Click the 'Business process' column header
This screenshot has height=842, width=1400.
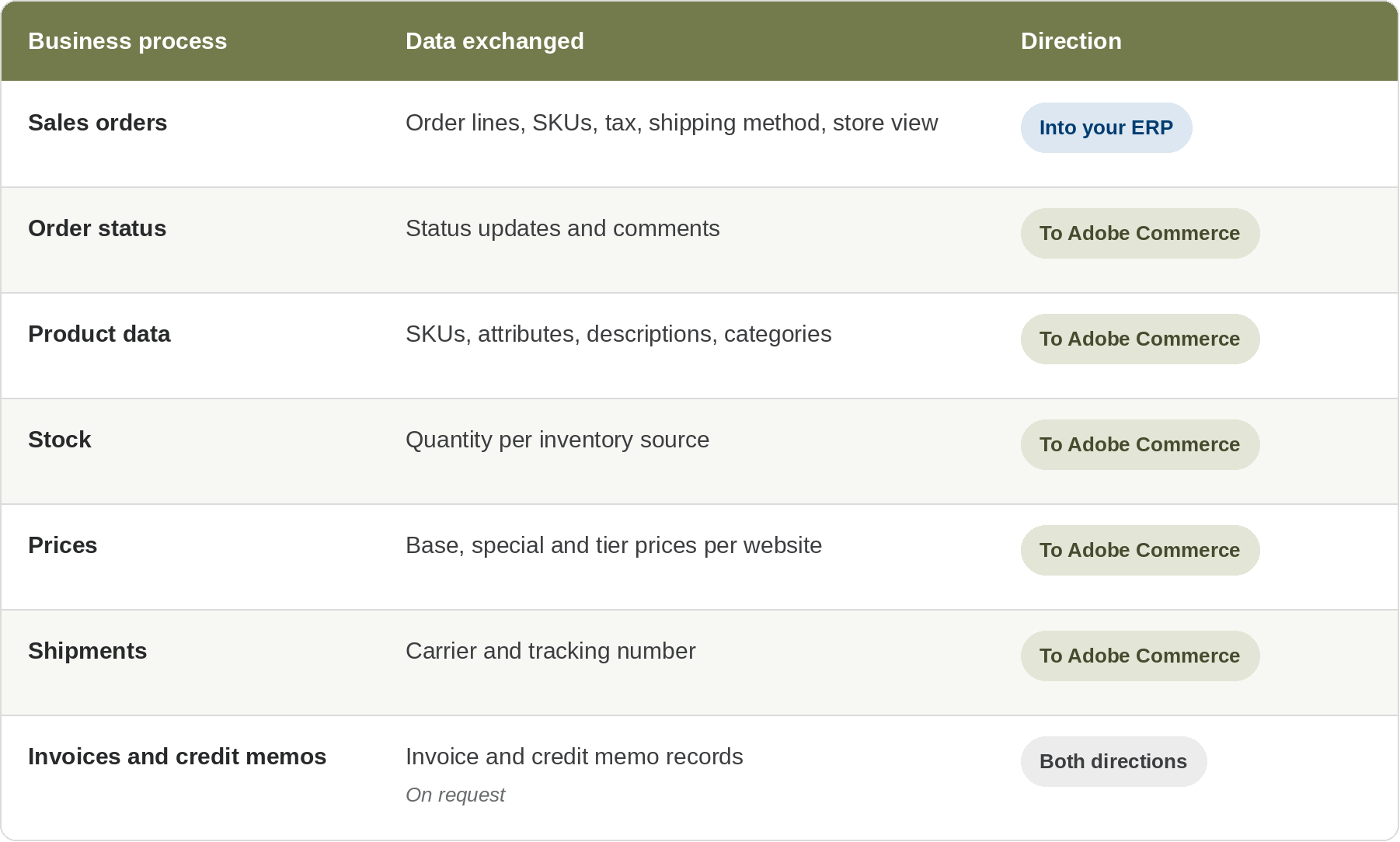coord(127,41)
